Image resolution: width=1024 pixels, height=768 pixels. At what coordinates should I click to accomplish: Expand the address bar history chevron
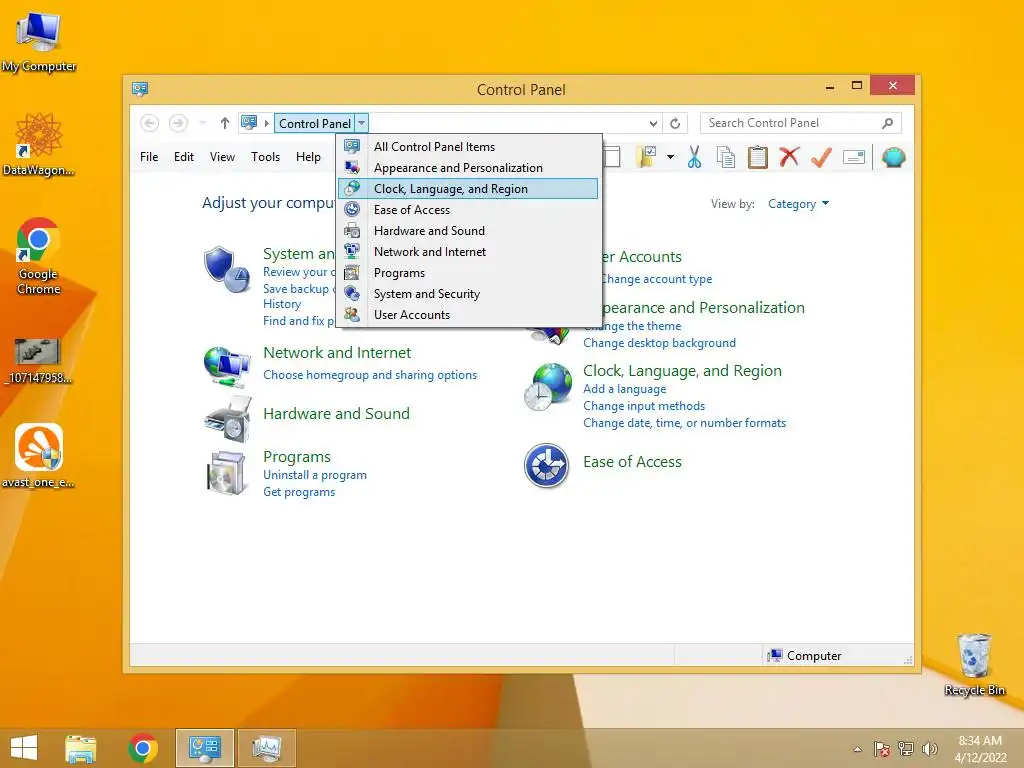click(653, 123)
